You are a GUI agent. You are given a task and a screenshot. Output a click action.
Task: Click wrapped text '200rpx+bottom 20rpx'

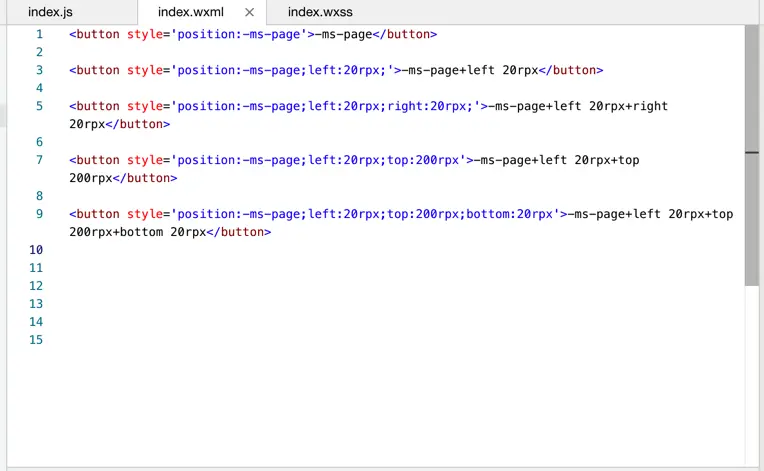138,232
